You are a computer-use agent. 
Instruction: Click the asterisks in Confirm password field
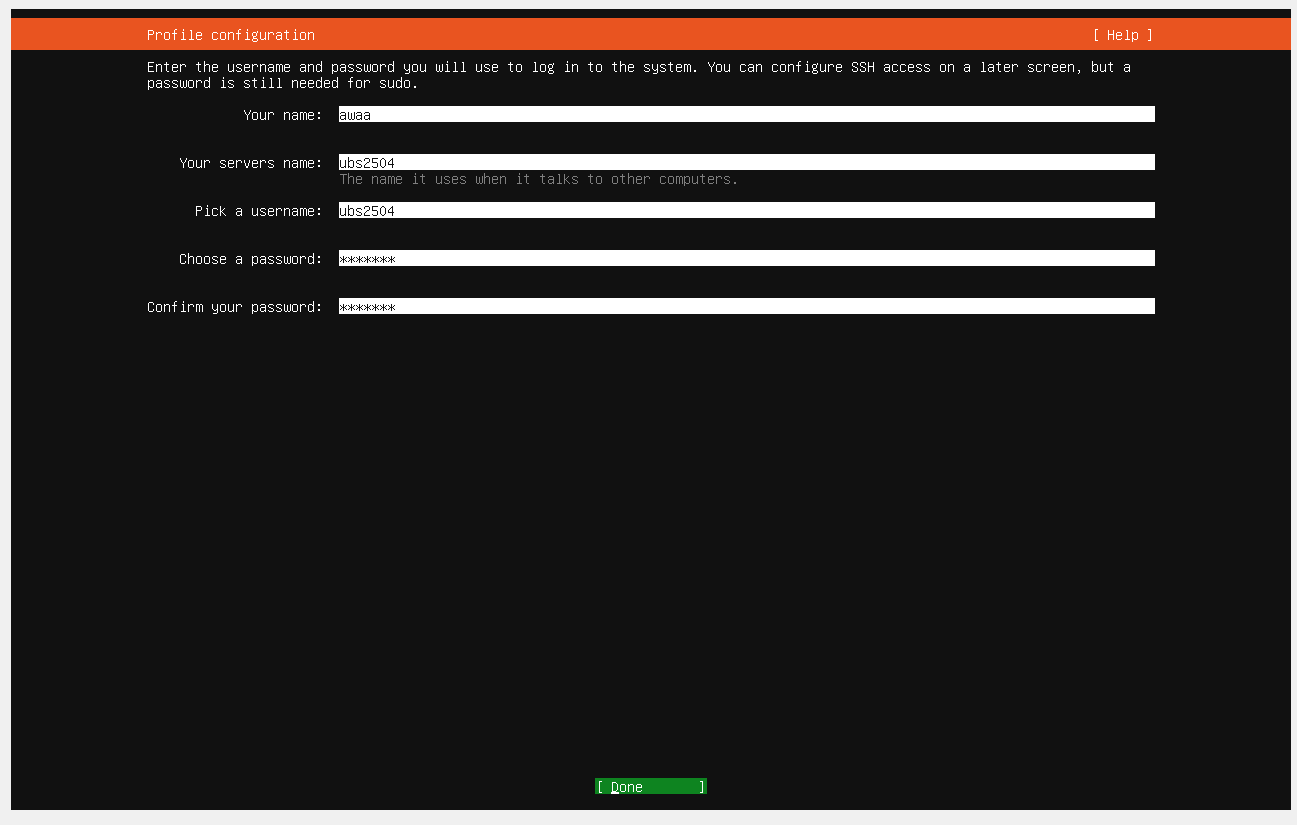(x=367, y=307)
